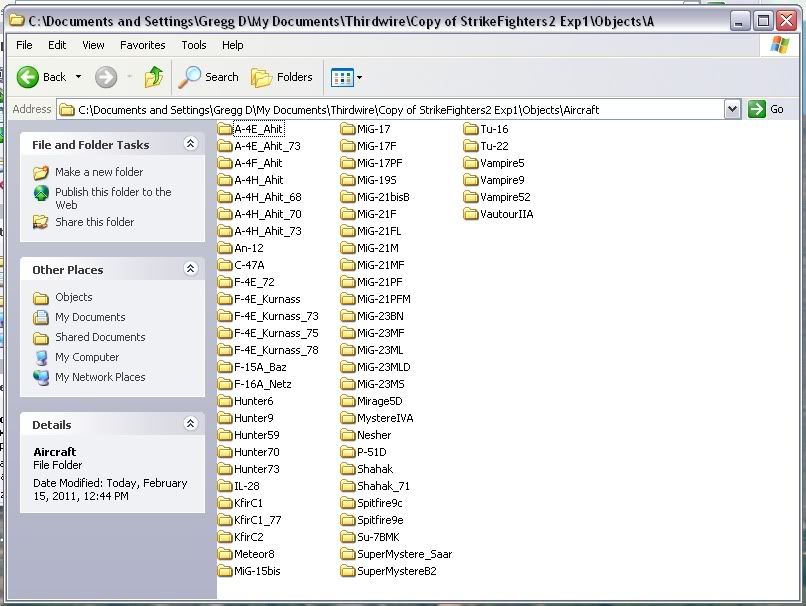Click the folder icon in address bar
The width and height of the screenshot is (806, 606).
(67, 109)
